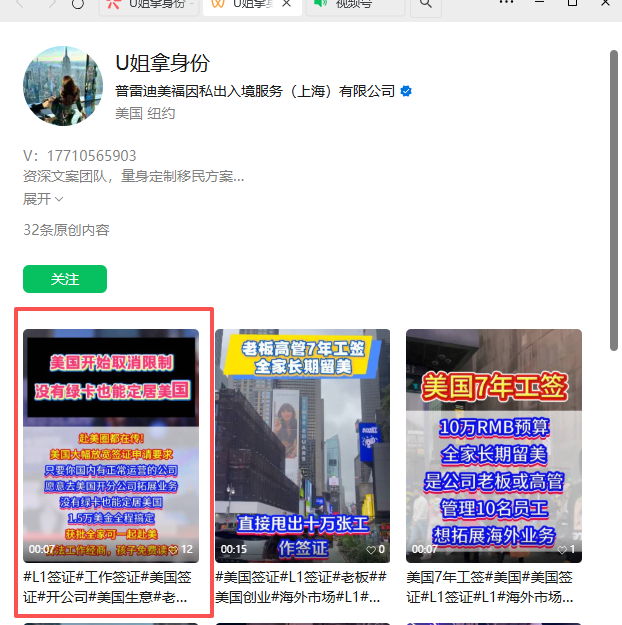Open the video 美国7年工签
The image size is (622, 625).
tap(494, 446)
